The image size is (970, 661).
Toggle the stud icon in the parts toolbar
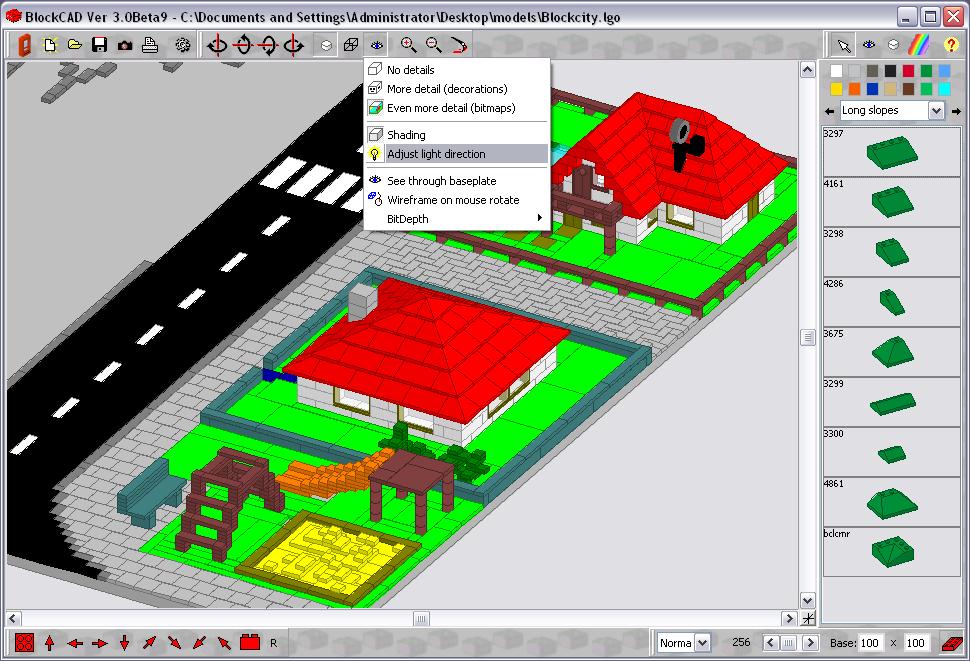pos(894,45)
